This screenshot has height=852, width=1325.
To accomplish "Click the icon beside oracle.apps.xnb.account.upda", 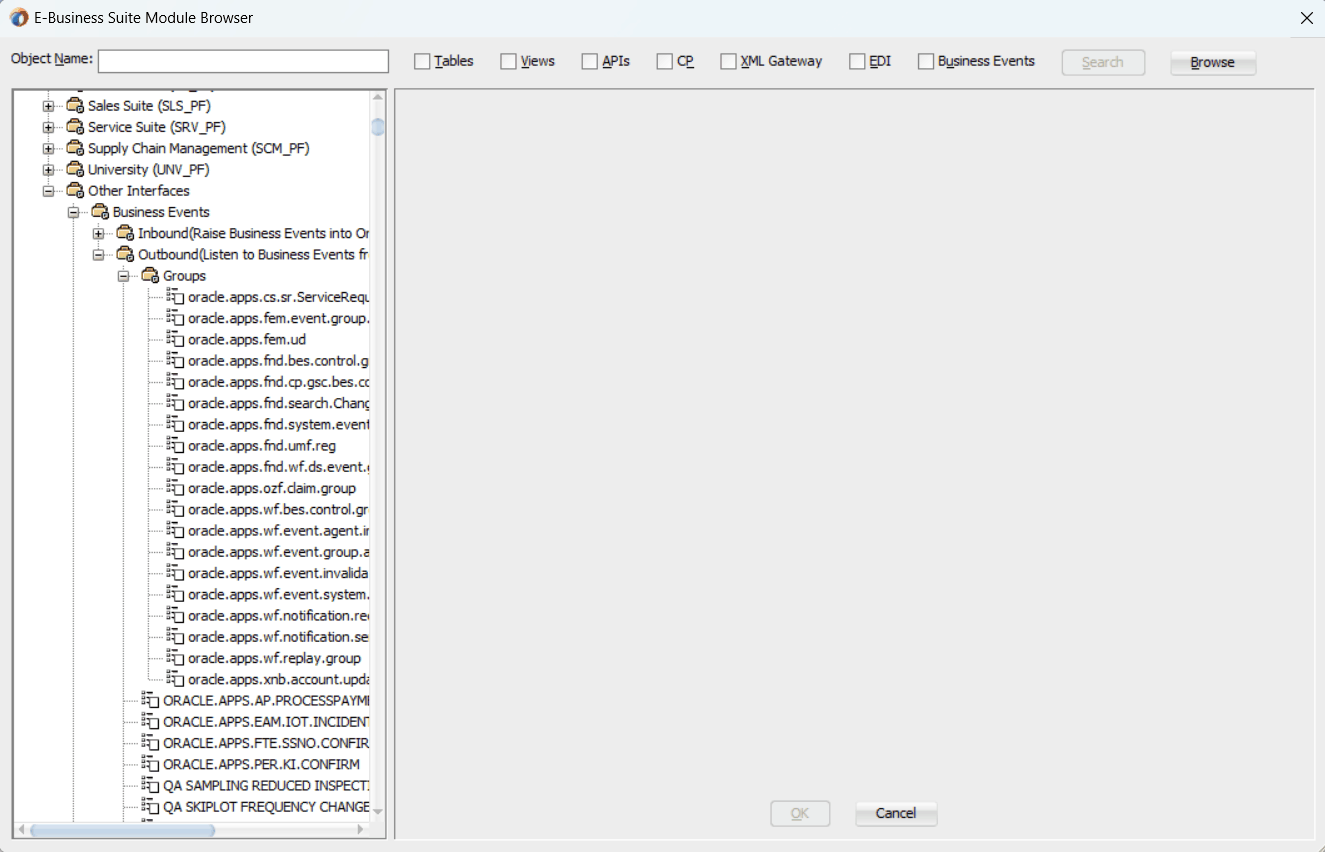I will pos(175,679).
